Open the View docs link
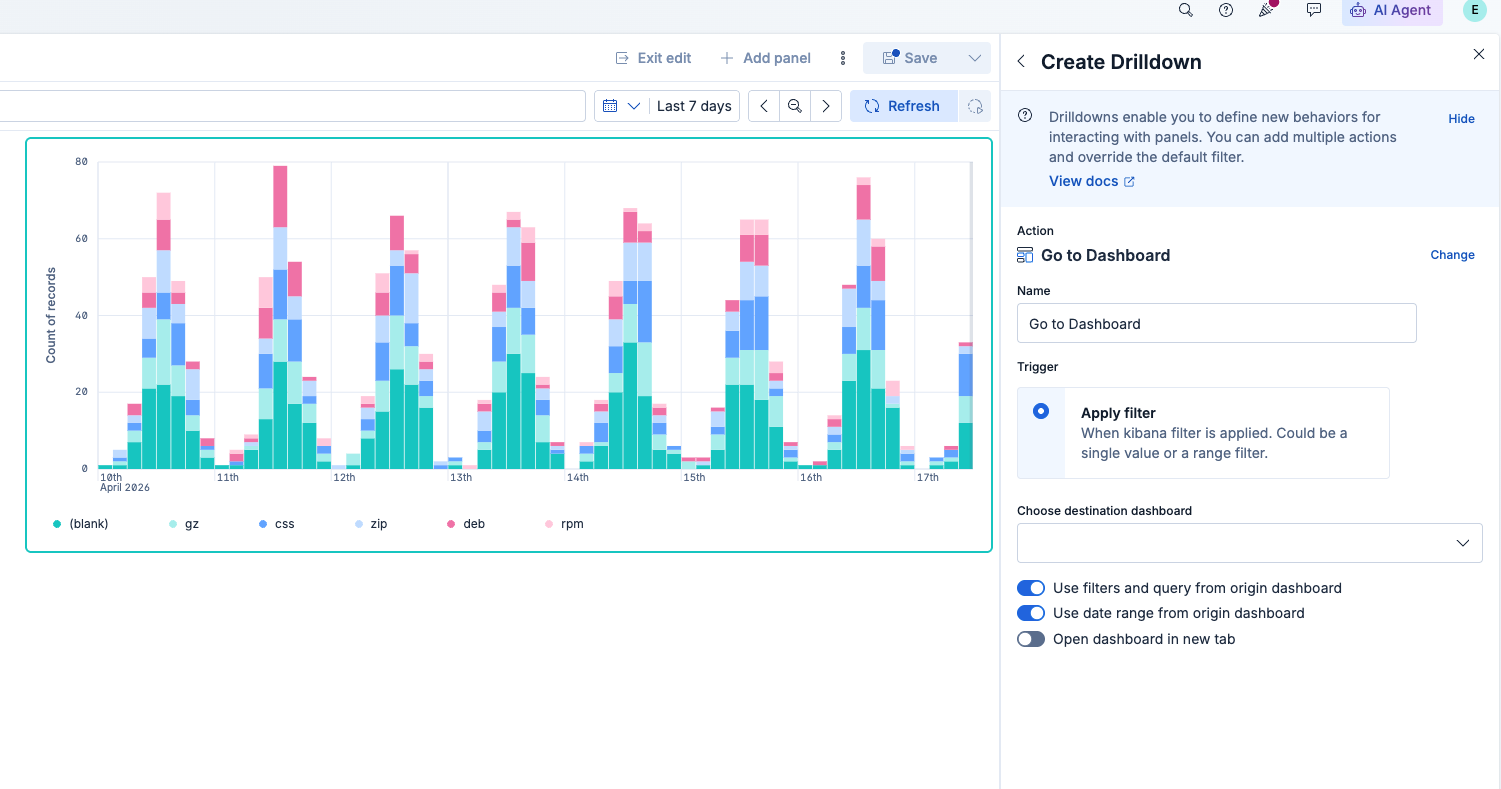Viewport: 1501px width, 789px height. click(x=1091, y=181)
